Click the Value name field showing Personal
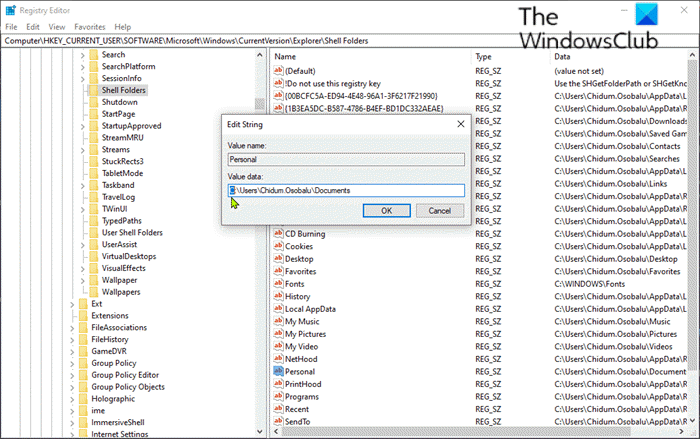Image resolution: width=700 pixels, height=439 pixels. (346, 159)
